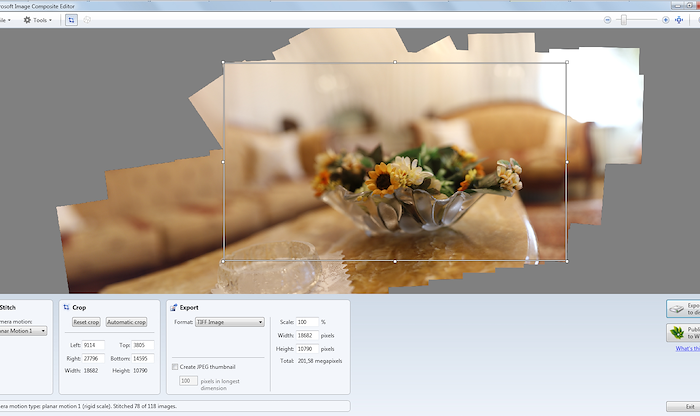Click the Publish to Web button

[x=683, y=333]
